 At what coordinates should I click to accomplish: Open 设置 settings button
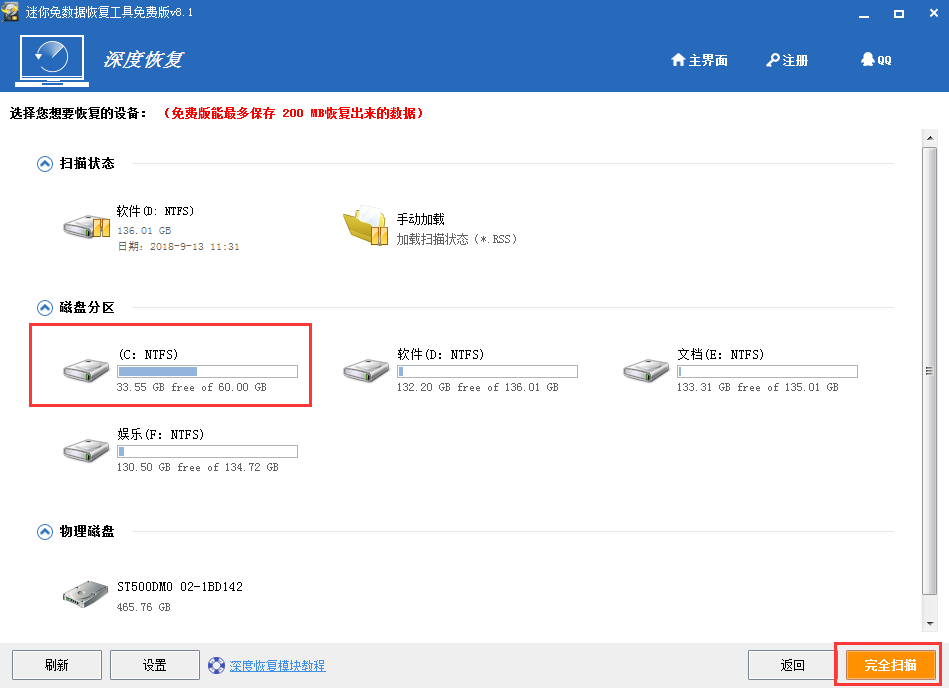pyautogui.click(x=155, y=665)
